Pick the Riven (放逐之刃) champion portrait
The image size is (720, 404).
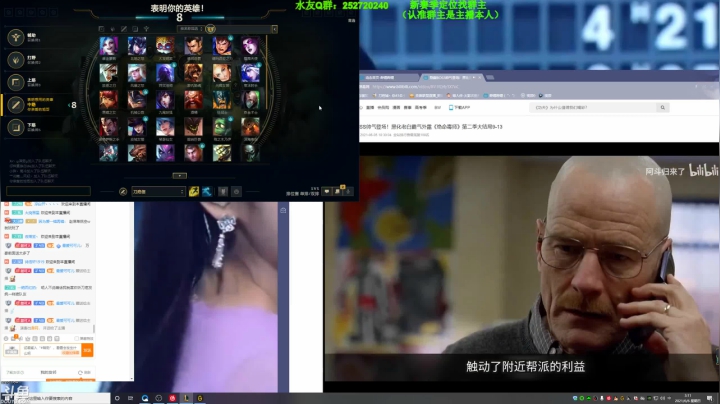point(109,73)
